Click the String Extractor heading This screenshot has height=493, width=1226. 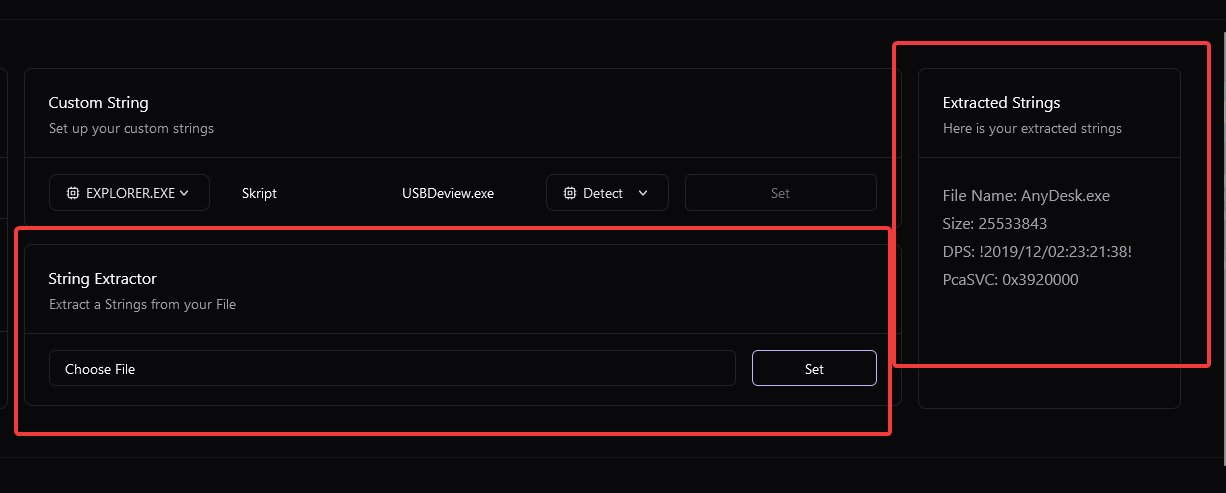(102, 279)
